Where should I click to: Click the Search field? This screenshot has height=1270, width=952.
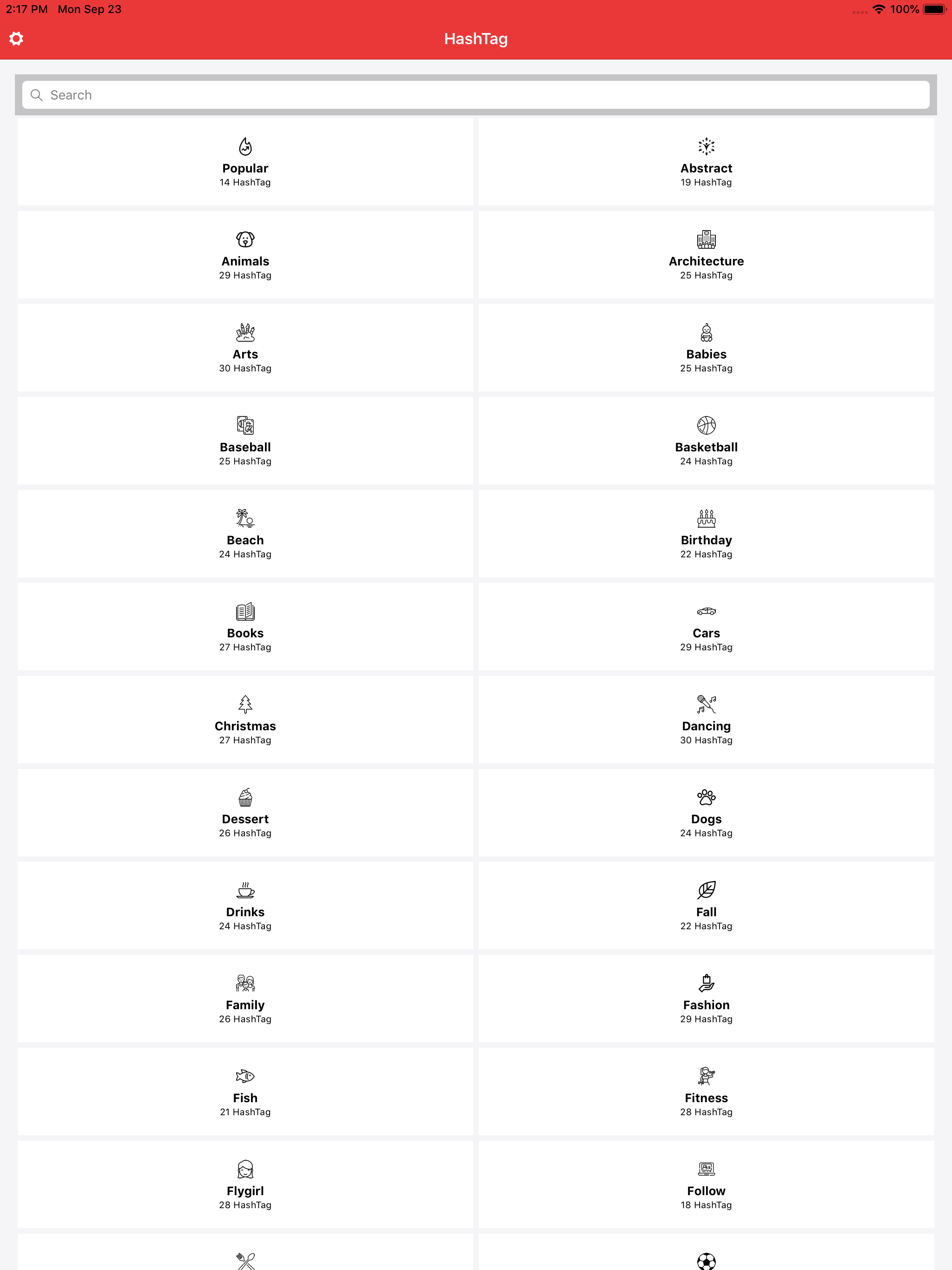(476, 94)
